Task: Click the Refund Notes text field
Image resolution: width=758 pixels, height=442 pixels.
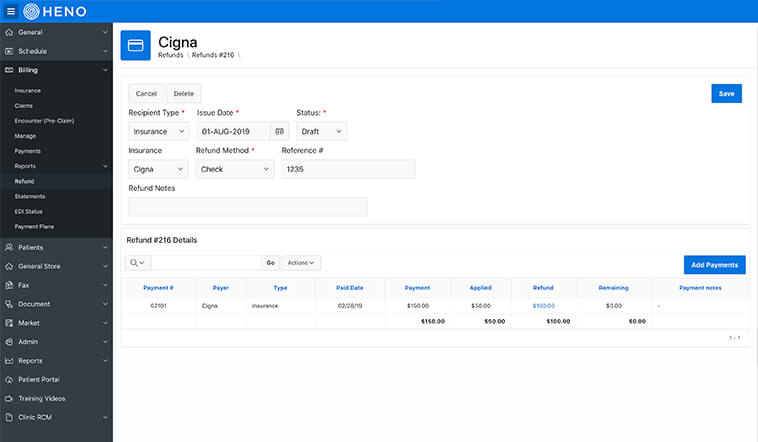Action: tap(248, 207)
